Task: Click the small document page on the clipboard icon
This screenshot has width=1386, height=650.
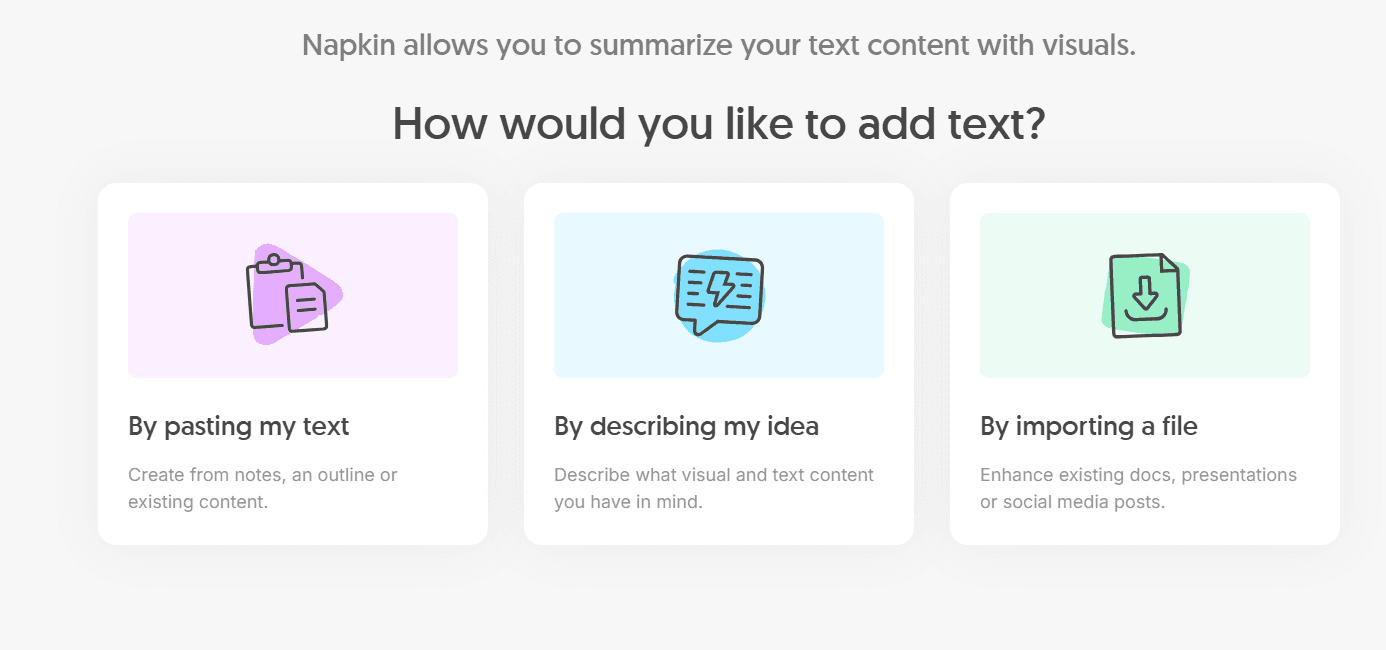Action: click(306, 306)
